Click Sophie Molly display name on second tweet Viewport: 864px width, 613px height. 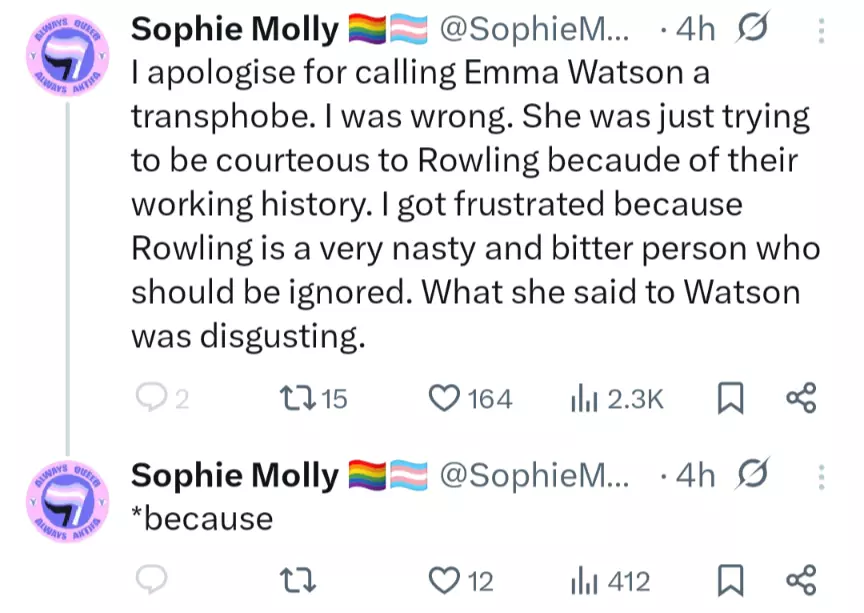[x=235, y=476]
